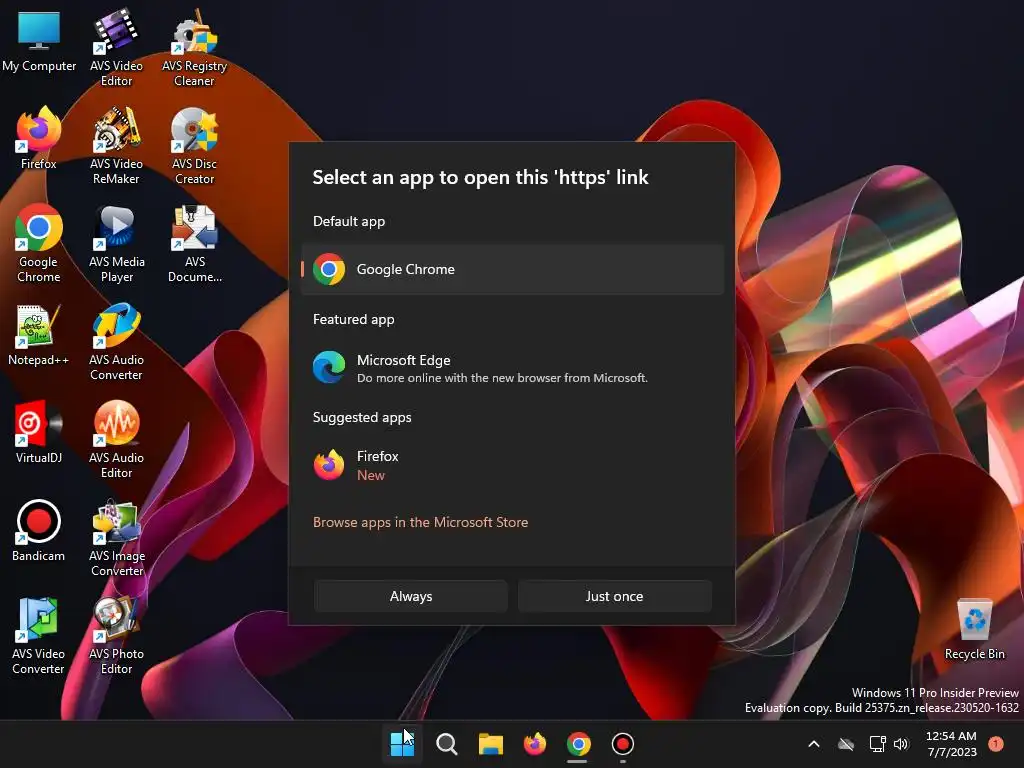Select the AVS Image Converter shortcut
This screenshot has height=768, width=1024.
pos(116,539)
